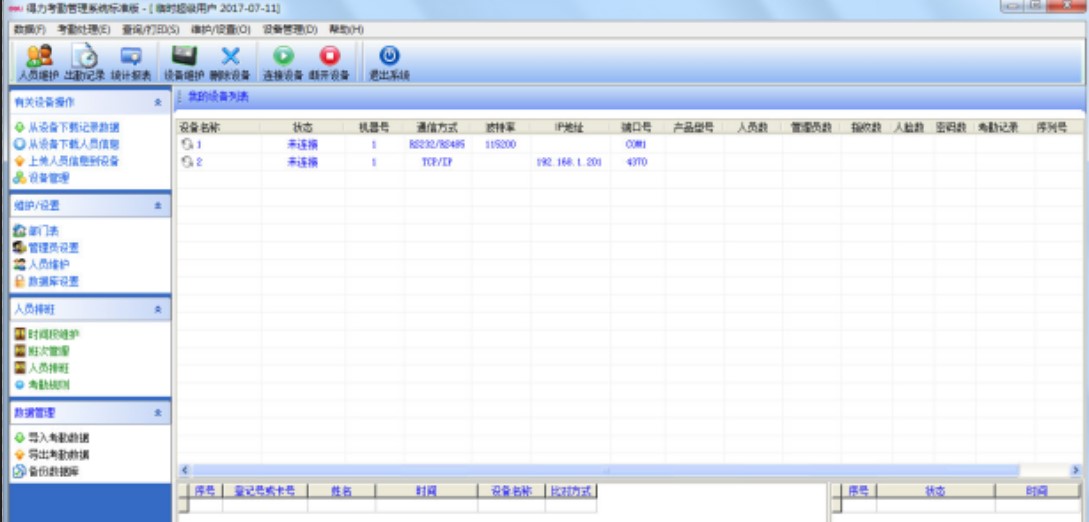This screenshot has width=1089, height=522.
Task: Click the 设备维护 toolbar icon
Action: pyautogui.click(x=184, y=60)
